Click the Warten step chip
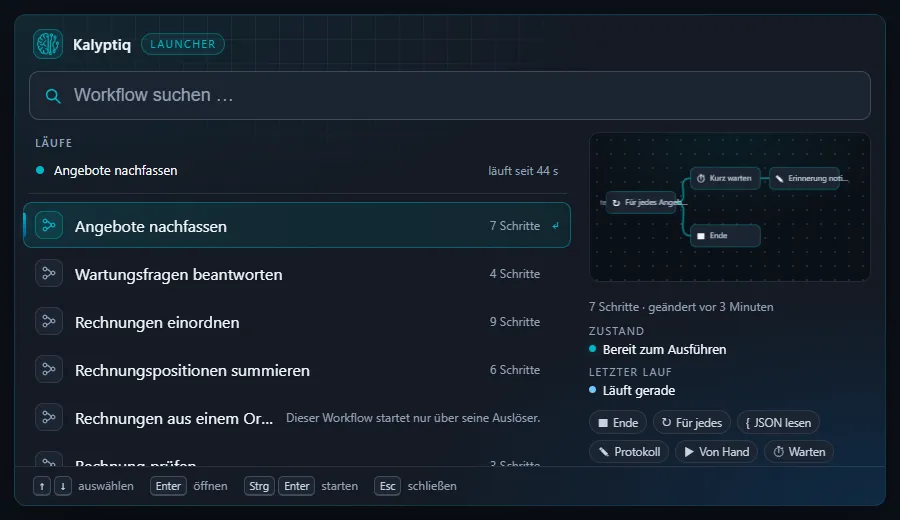900x520 pixels. pyautogui.click(x=798, y=452)
